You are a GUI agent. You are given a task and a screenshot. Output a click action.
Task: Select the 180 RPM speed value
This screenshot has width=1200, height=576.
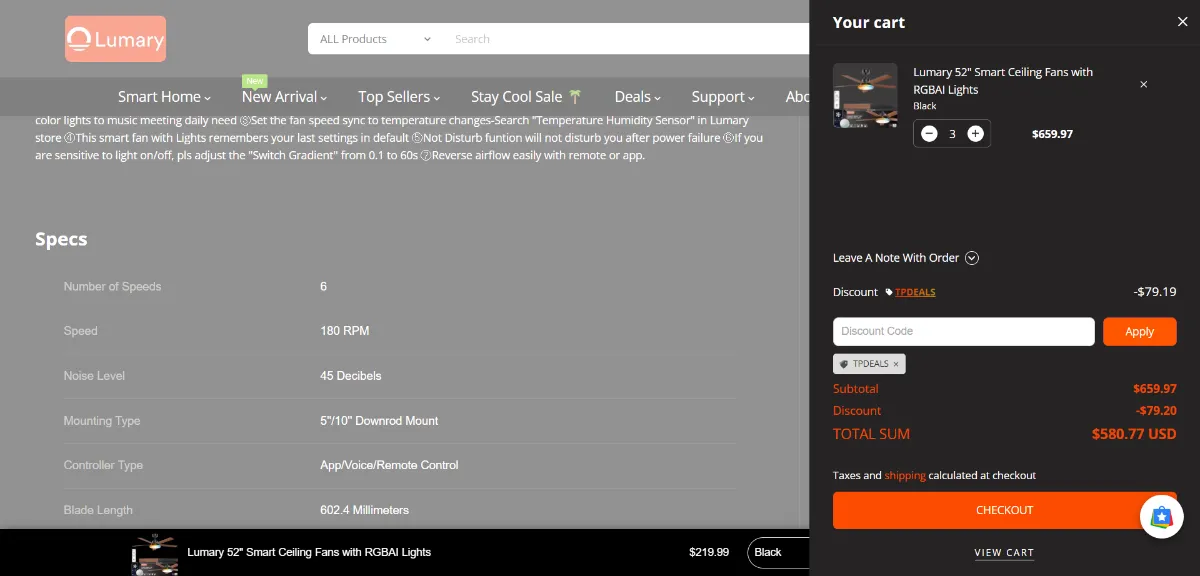pos(345,331)
